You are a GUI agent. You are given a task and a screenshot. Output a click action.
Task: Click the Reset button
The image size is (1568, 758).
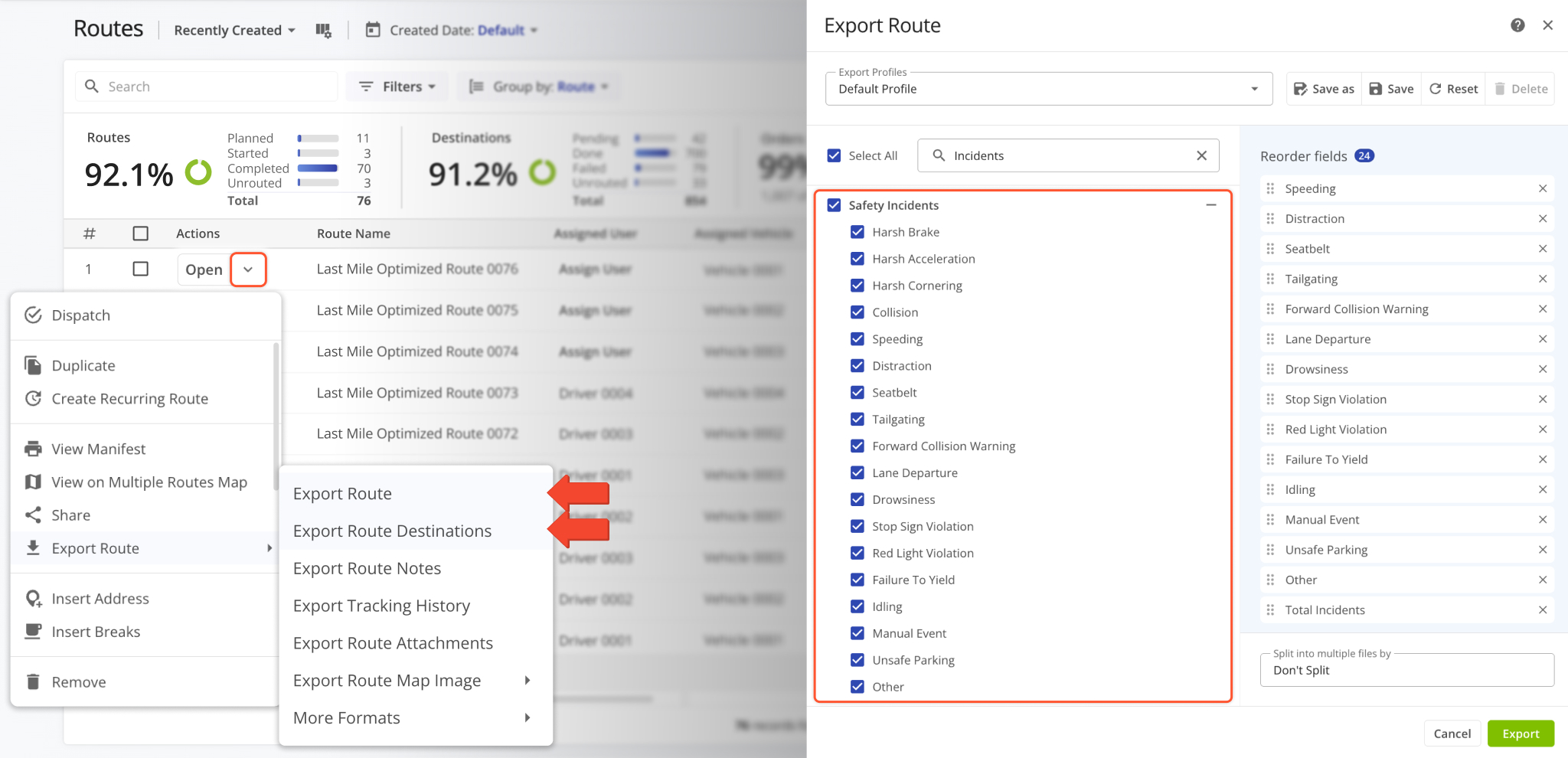tap(1454, 89)
